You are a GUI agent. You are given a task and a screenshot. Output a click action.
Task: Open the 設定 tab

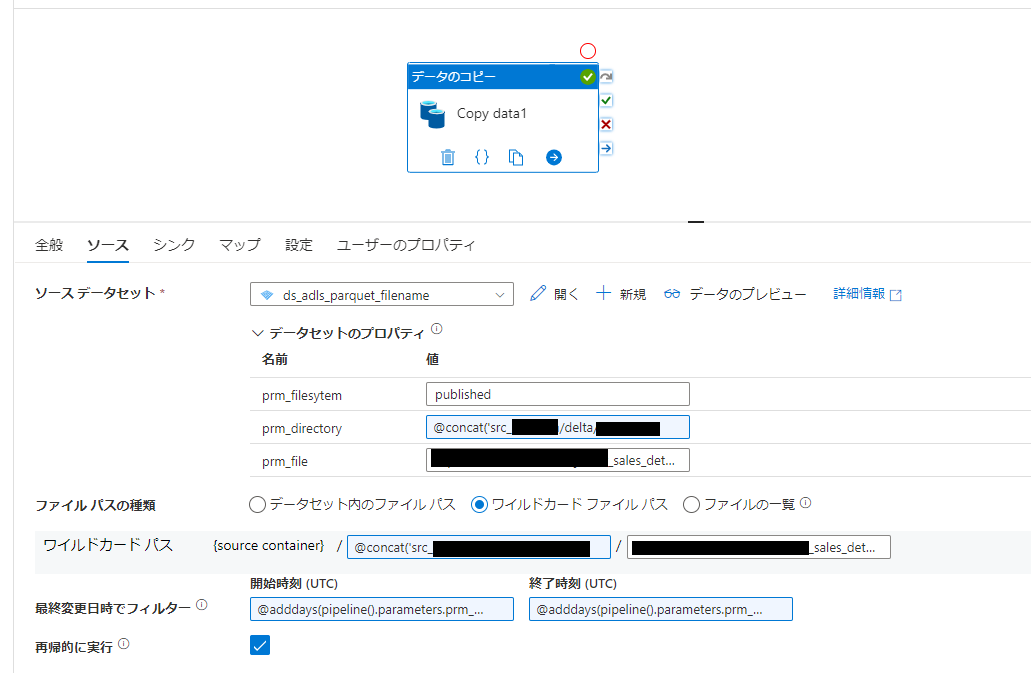pyautogui.click(x=299, y=245)
